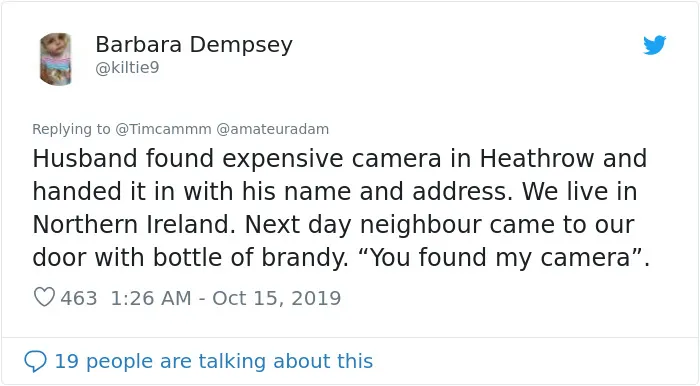The height and width of the screenshot is (386, 700).
Task: Open Barbara Dempsey's profile avatar
Action: click(x=56, y=59)
